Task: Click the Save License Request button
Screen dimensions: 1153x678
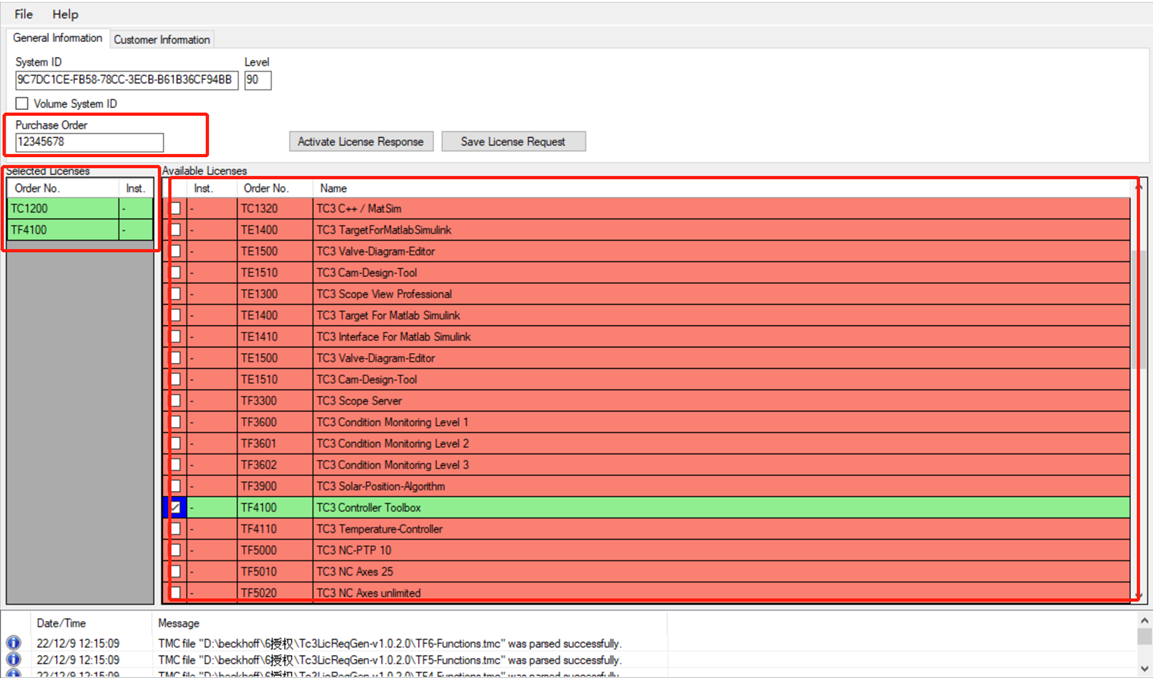Action: click(x=513, y=141)
